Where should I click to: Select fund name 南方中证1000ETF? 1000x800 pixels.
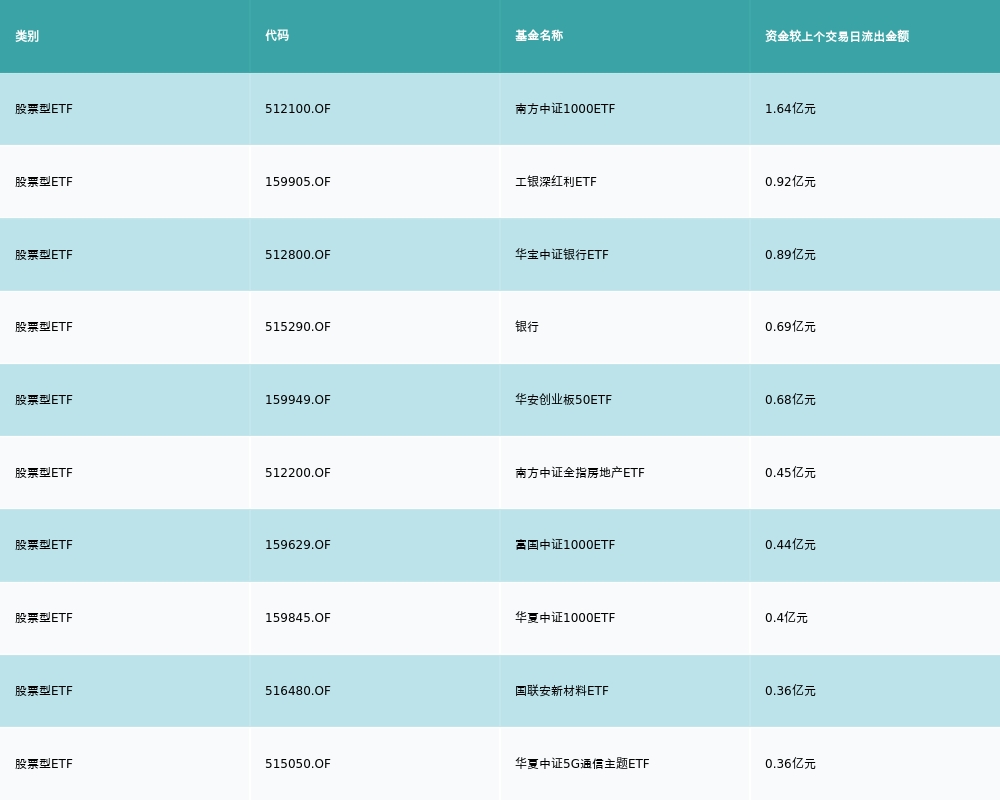pos(565,109)
